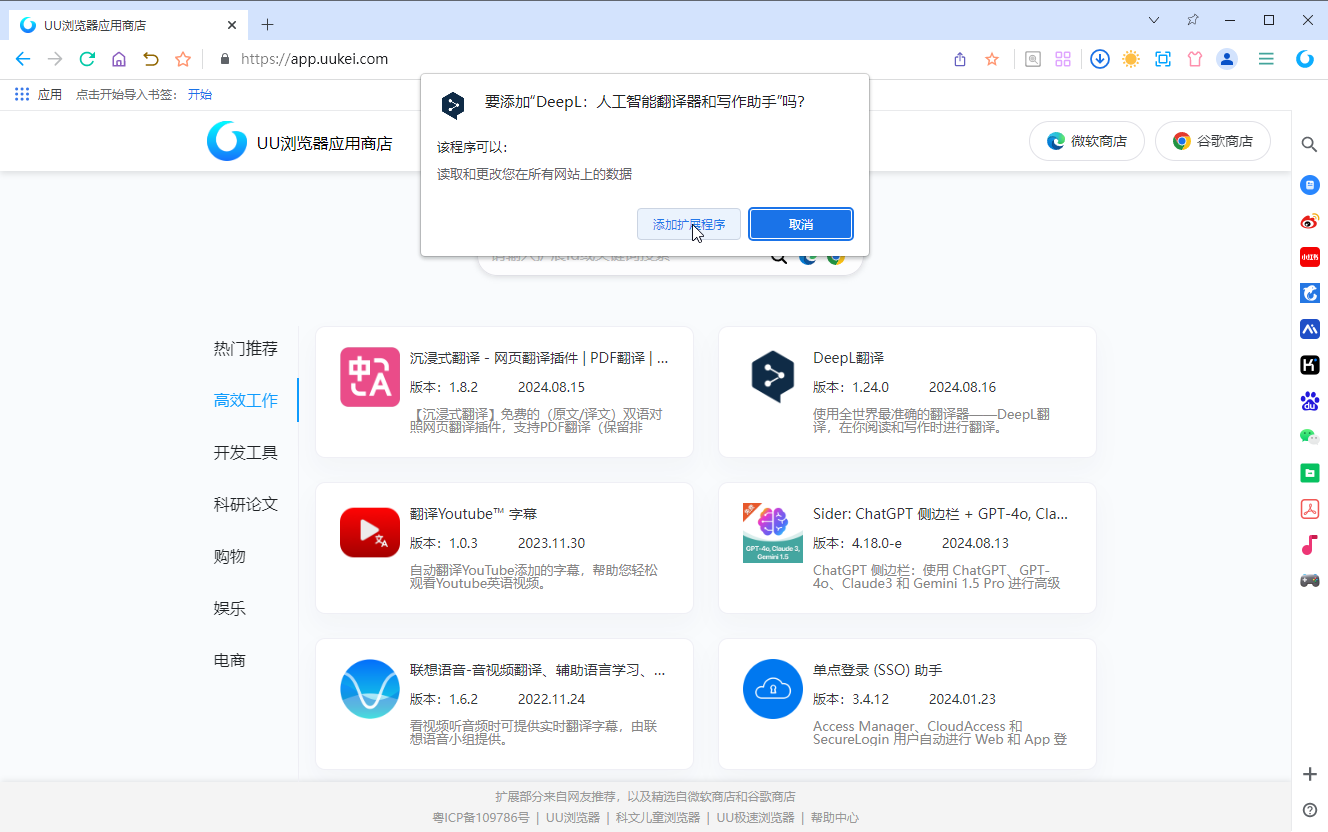This screenshot has width=1328, height=832.
Task: Open the 谷歌商店 link
Action: coord(1212,141)
